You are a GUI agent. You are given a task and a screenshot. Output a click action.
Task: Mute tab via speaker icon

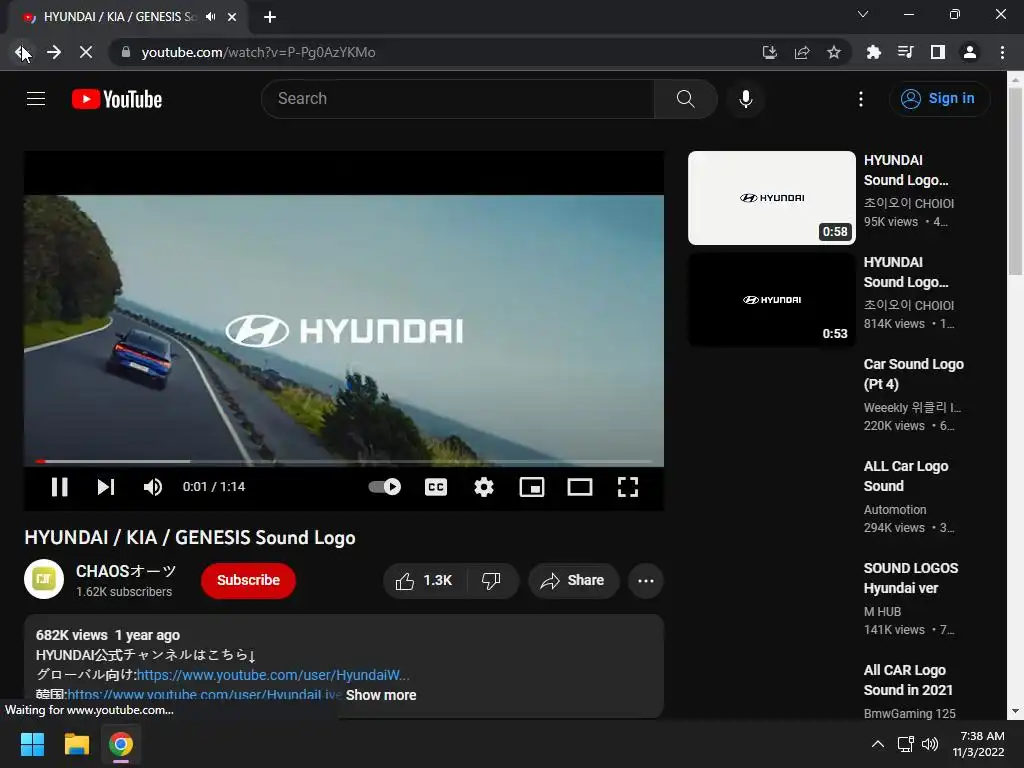[210, 17]
